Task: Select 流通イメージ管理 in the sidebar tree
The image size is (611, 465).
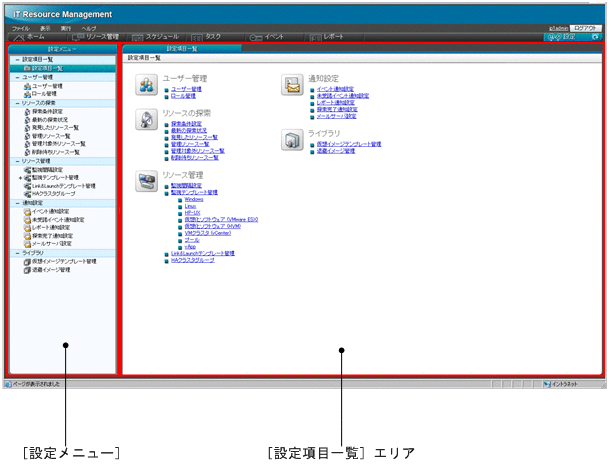Action: click(51, 270)
